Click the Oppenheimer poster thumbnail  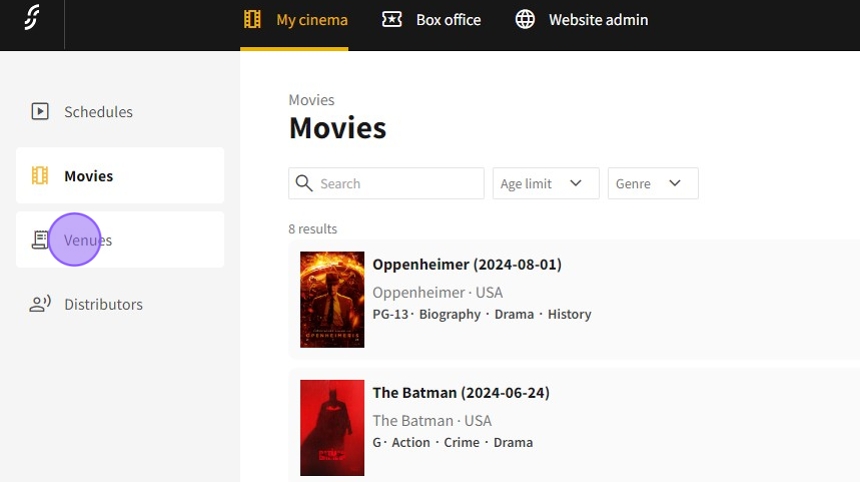pos(332,300)
